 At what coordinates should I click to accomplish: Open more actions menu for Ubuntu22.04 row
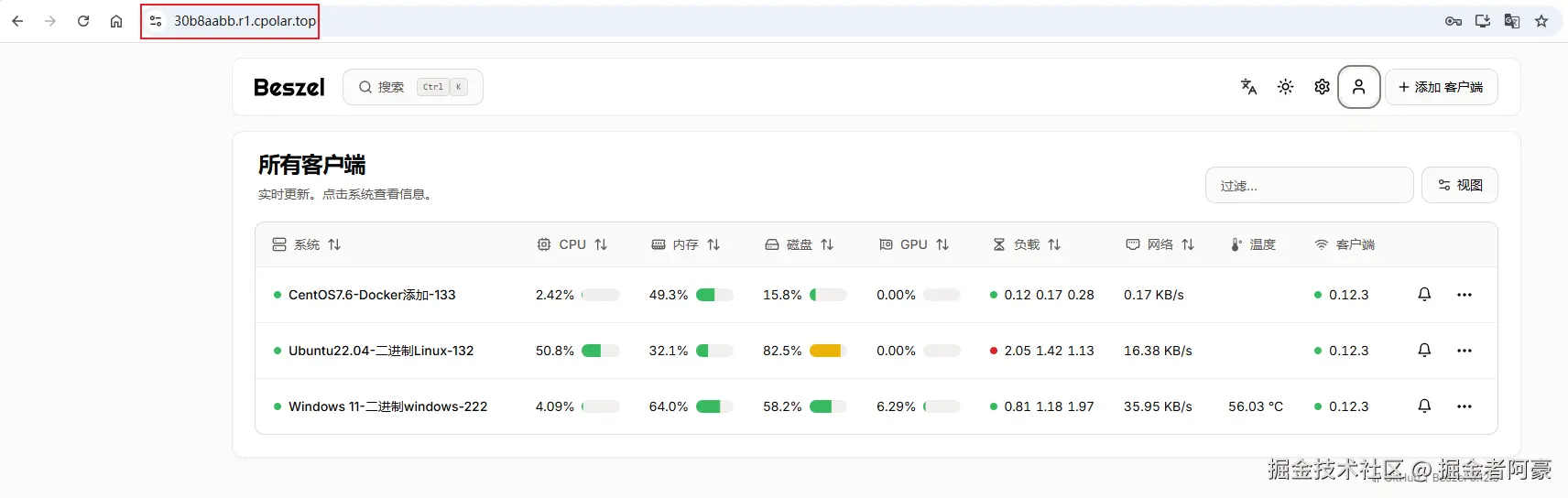[x=1465, y=351]
